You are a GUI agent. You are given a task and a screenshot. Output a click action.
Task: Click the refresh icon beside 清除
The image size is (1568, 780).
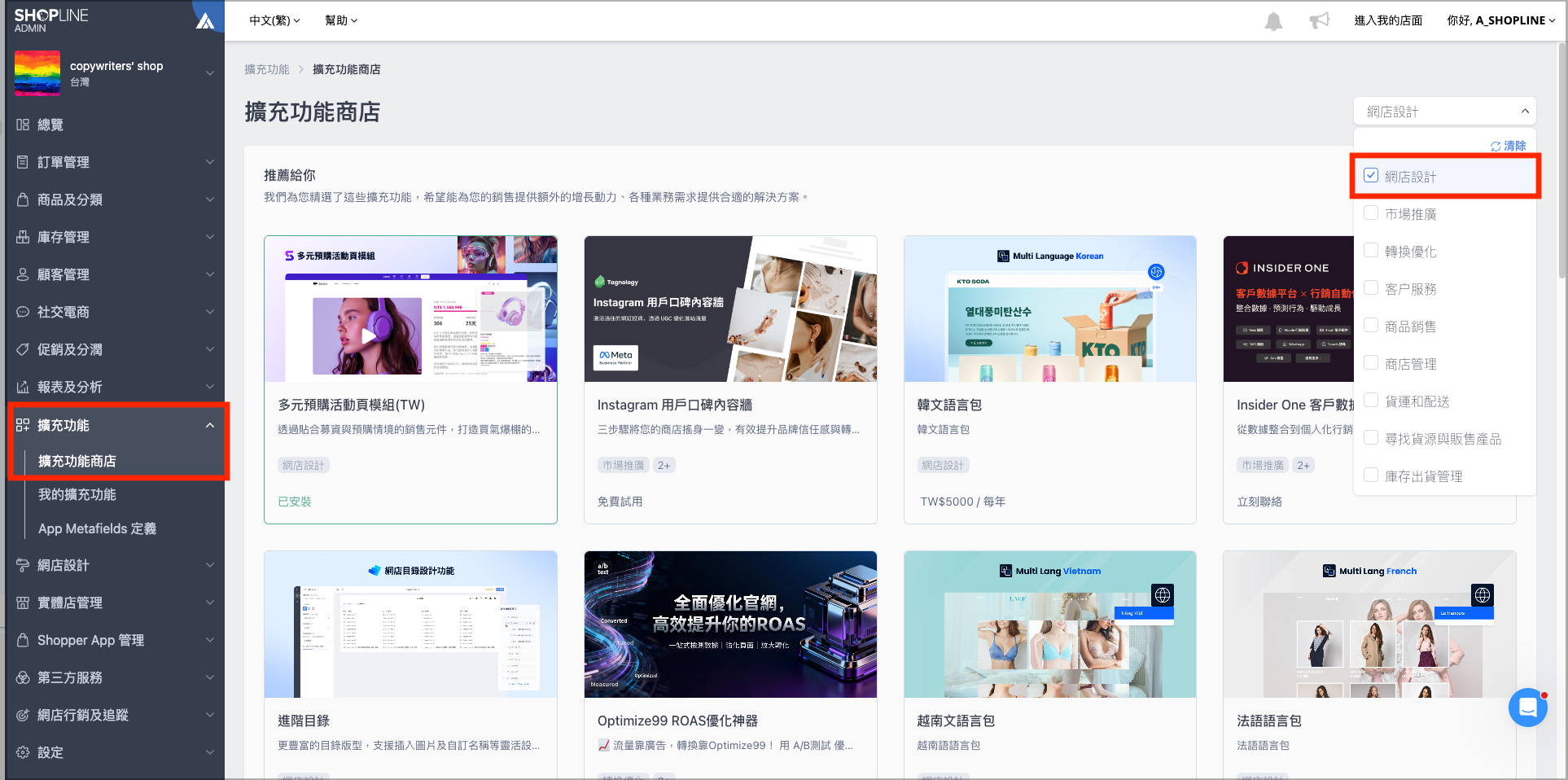point(1496,147)
